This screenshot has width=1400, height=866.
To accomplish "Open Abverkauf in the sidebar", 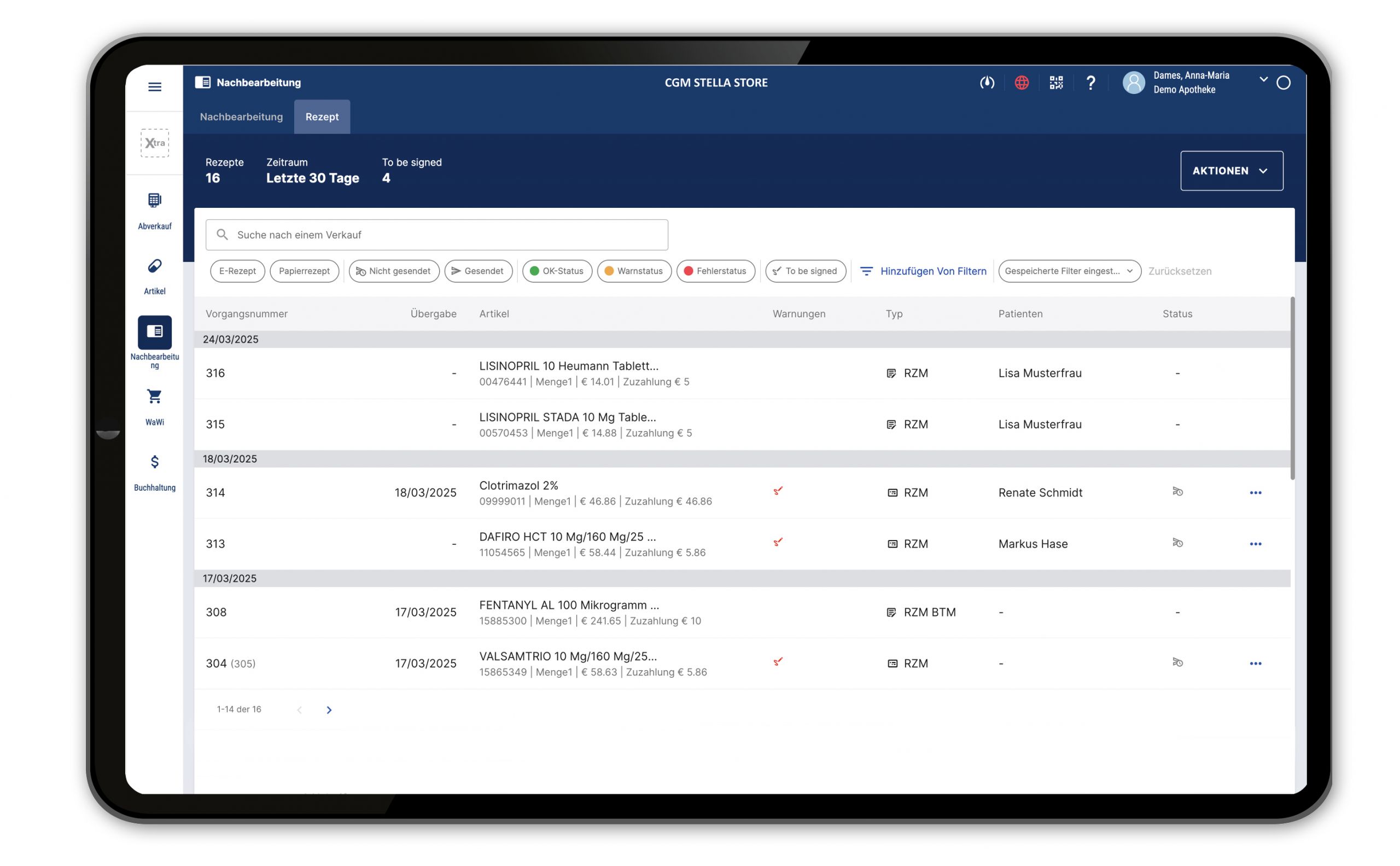I will pos(155,210).
